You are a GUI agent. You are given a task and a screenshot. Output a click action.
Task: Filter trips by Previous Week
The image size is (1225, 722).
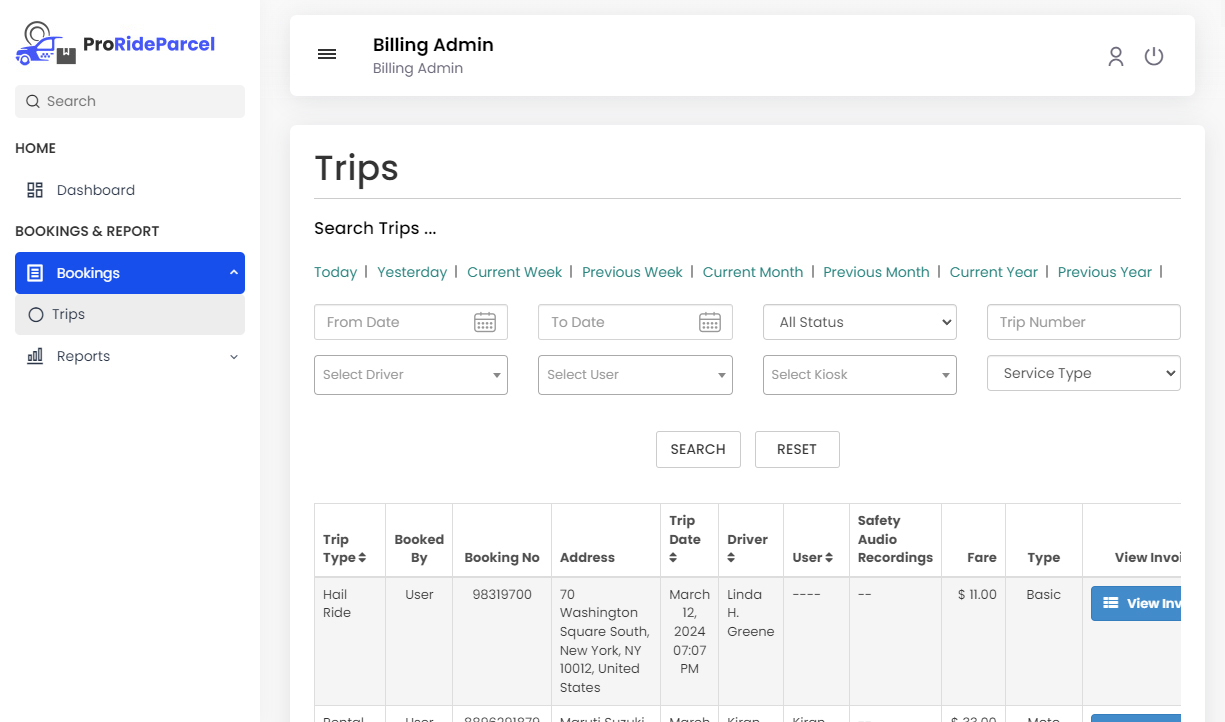(632, 272)
